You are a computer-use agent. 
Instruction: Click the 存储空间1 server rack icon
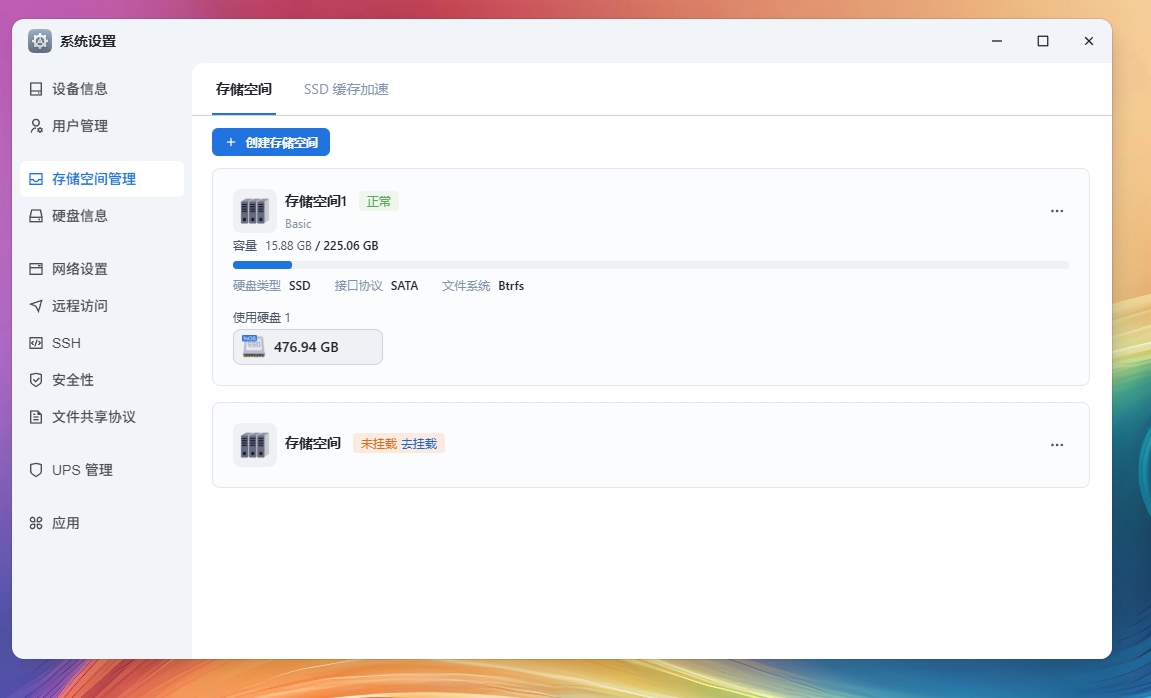pos(255,211)
